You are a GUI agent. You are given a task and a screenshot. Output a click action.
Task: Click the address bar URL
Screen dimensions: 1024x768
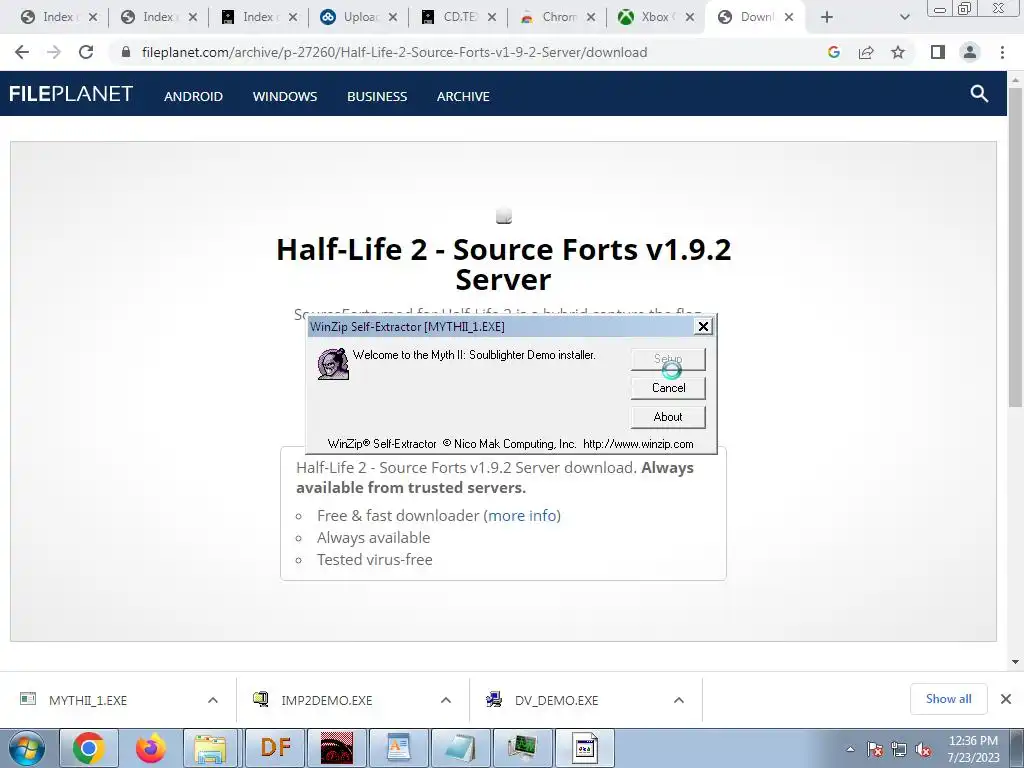click(x=394, y=52)
